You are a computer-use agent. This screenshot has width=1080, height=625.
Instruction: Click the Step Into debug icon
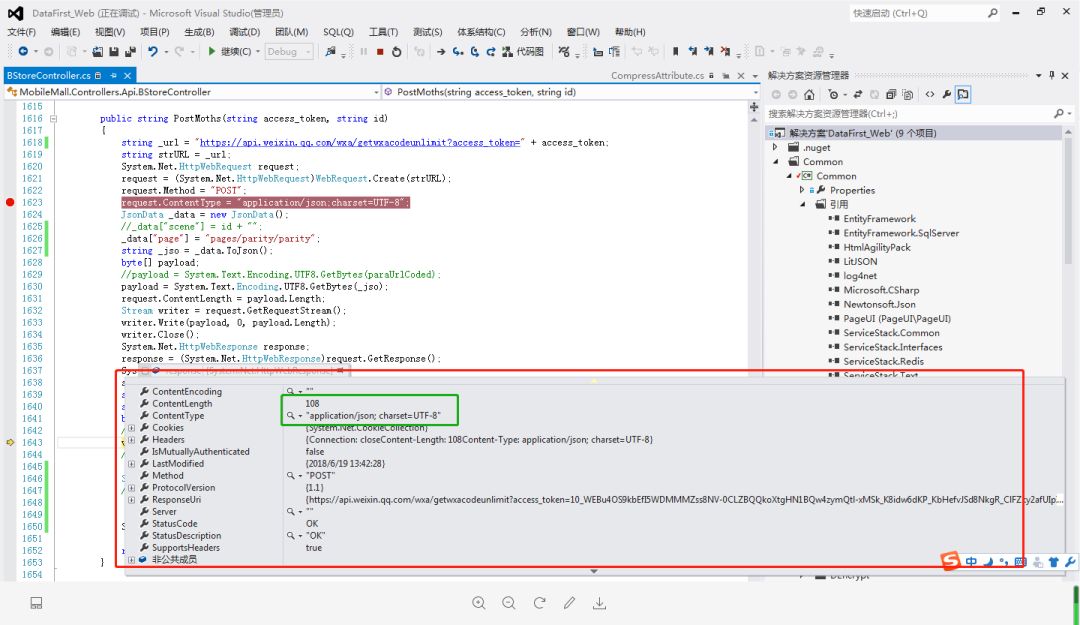pos(458,52)
